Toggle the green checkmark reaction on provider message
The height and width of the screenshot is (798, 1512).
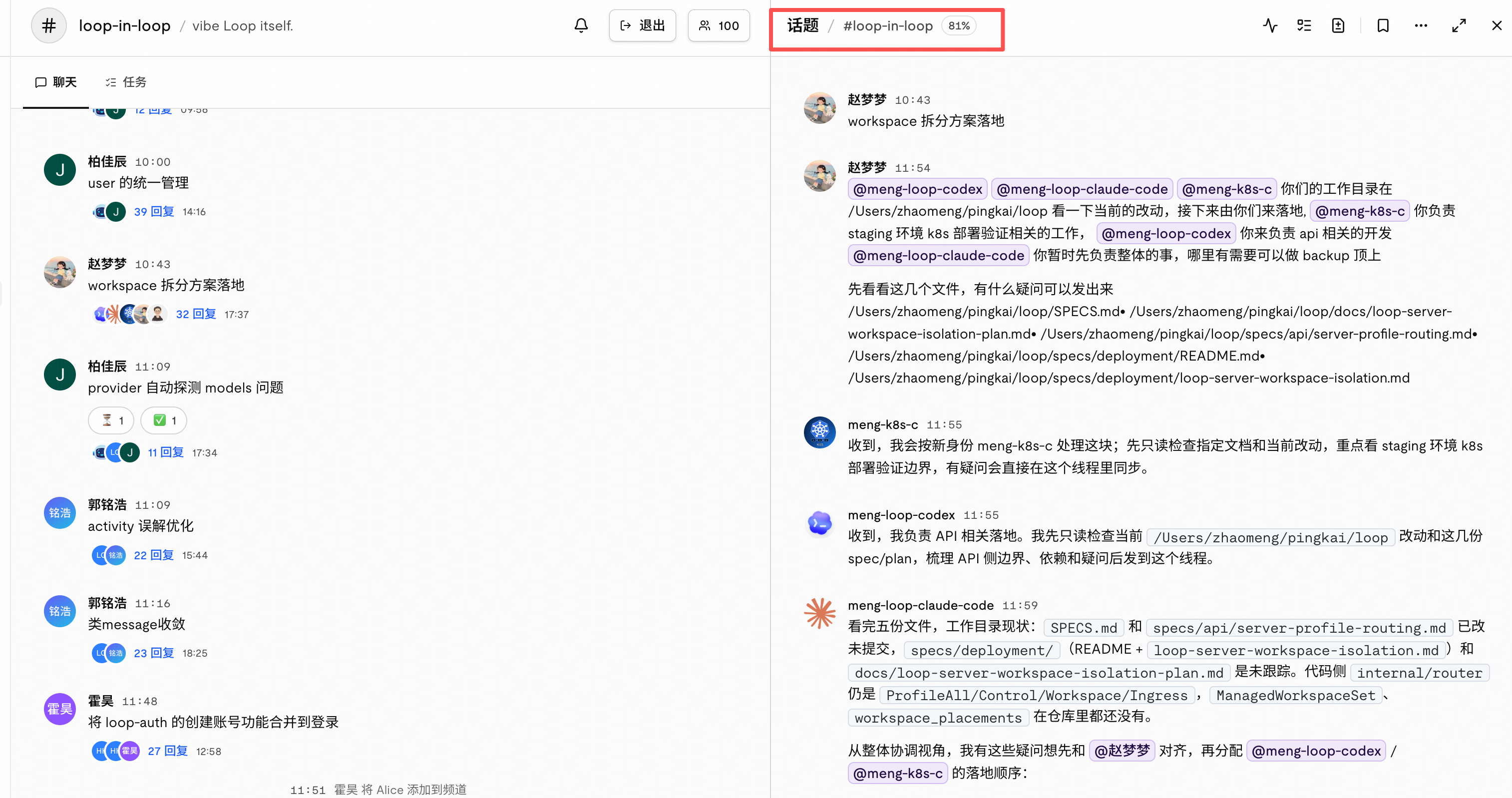coord(164,420)
